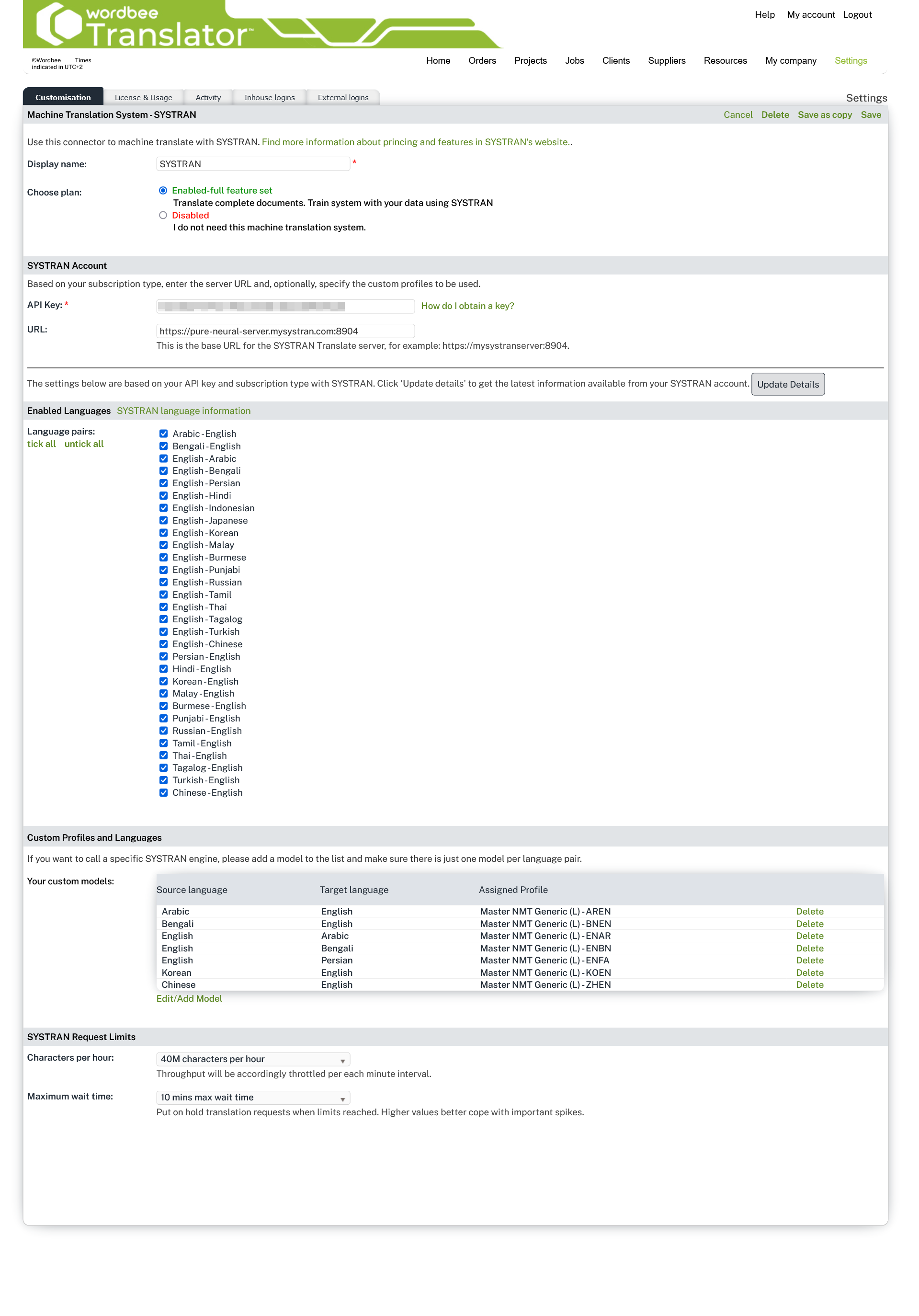The width and height of the screenshot is (919, 1316).
Task: Select the Disabled plan option
Action: (163, 216)
